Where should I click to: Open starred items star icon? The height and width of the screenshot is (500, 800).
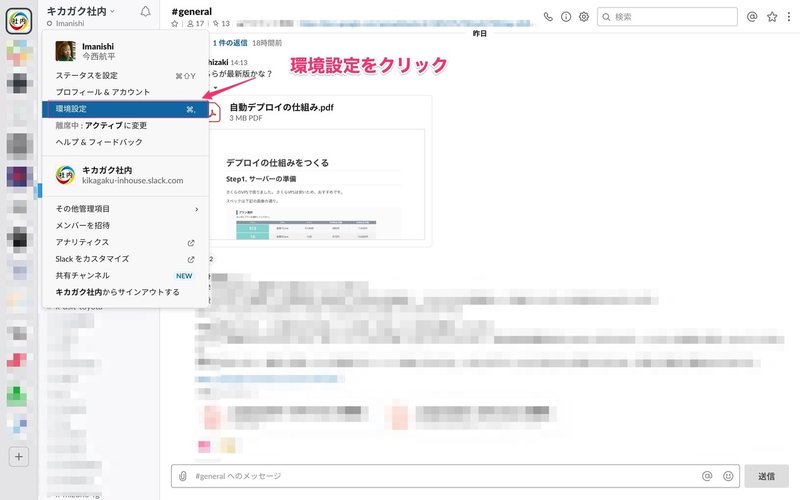point(772,17)
